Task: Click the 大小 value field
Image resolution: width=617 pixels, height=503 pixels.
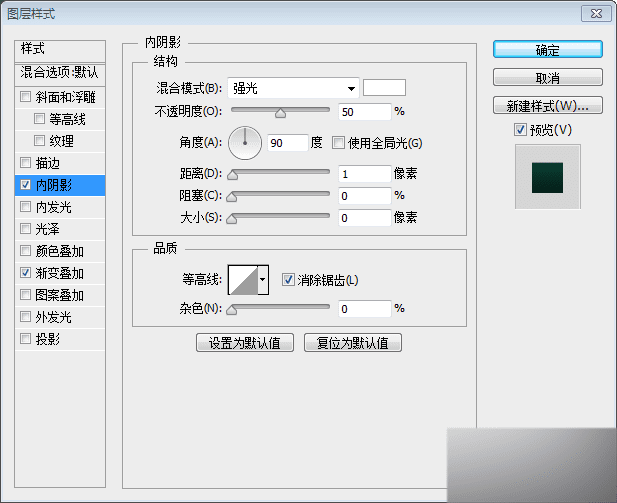Action: pyautogui.click(x=364, y=218)
